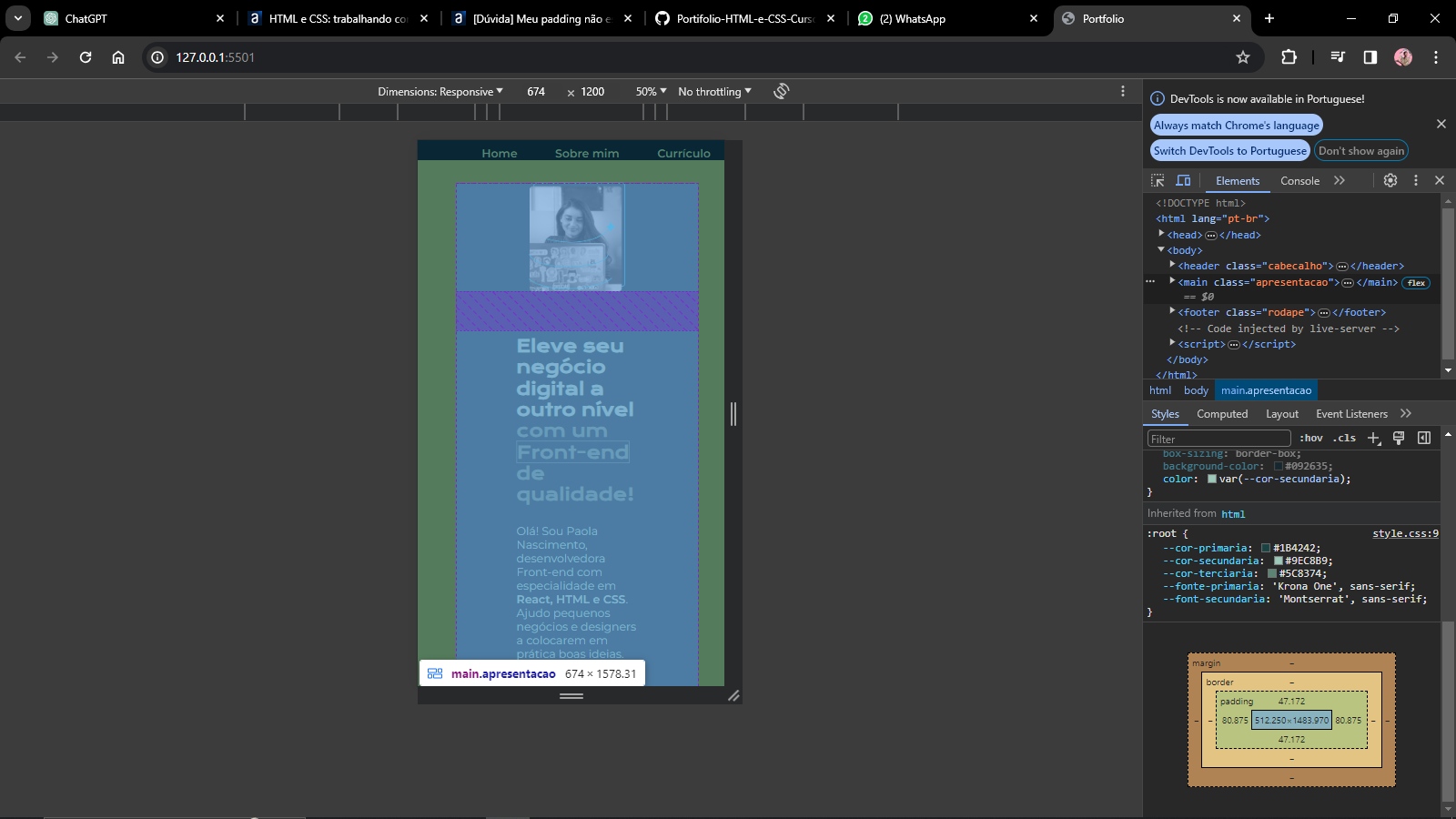Open the --cor-terciaria #5C8374 color swatch
Viewport: 1456px width, 819px height.
click(x=1272, y=573)
